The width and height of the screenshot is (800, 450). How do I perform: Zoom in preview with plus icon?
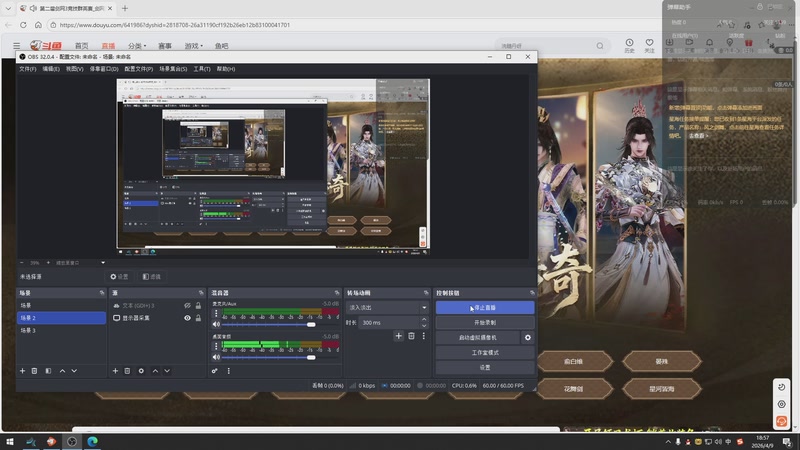click(x=48, y=263)
